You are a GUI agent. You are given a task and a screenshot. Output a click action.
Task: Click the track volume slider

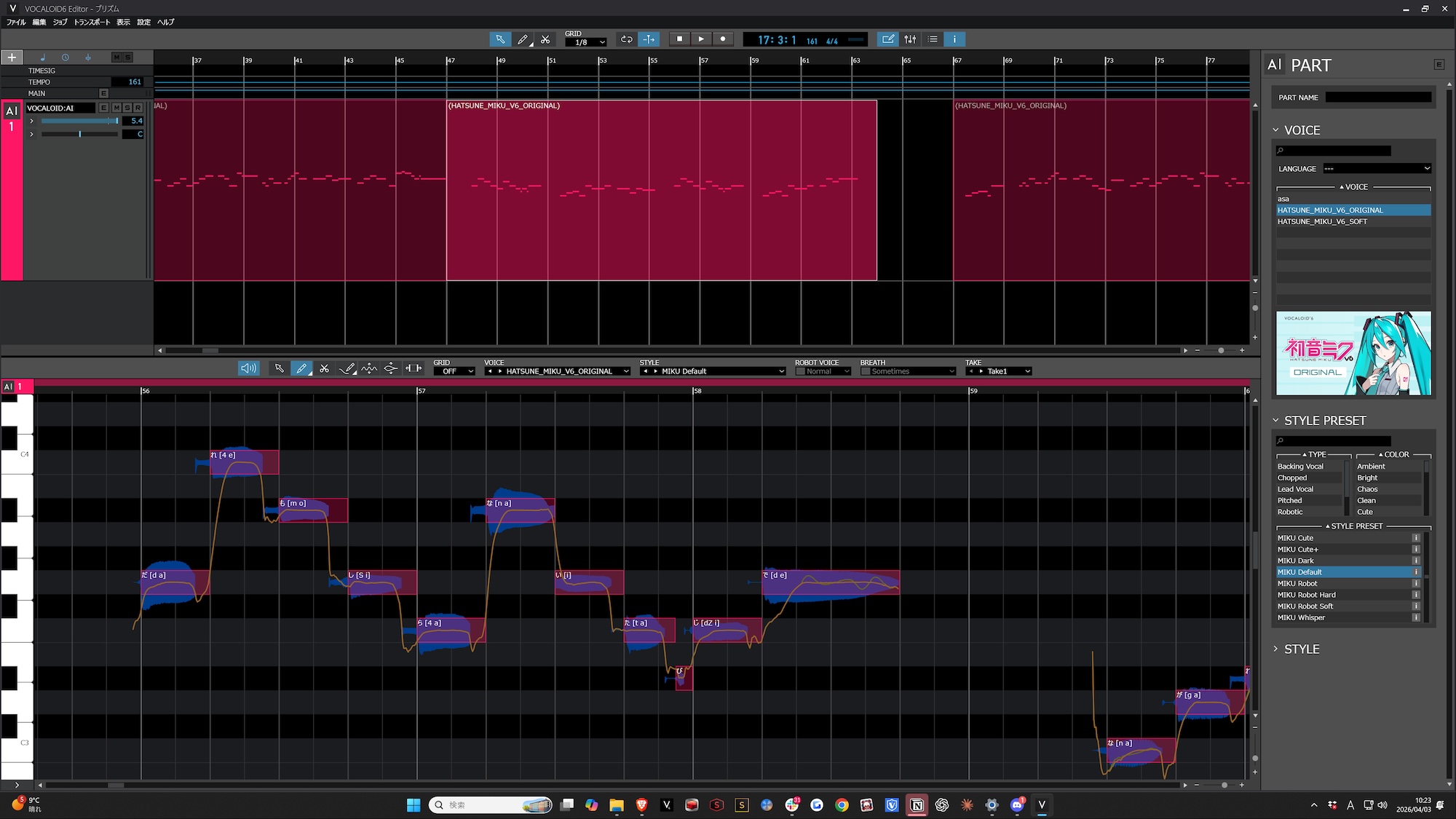point(80,121)
